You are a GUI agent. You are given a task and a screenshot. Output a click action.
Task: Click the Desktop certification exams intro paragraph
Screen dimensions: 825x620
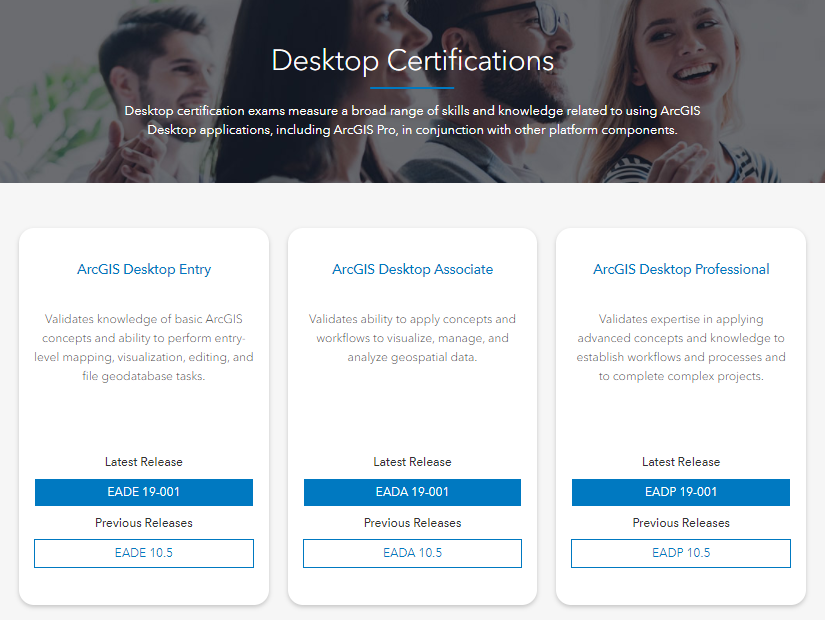(412, 121)
